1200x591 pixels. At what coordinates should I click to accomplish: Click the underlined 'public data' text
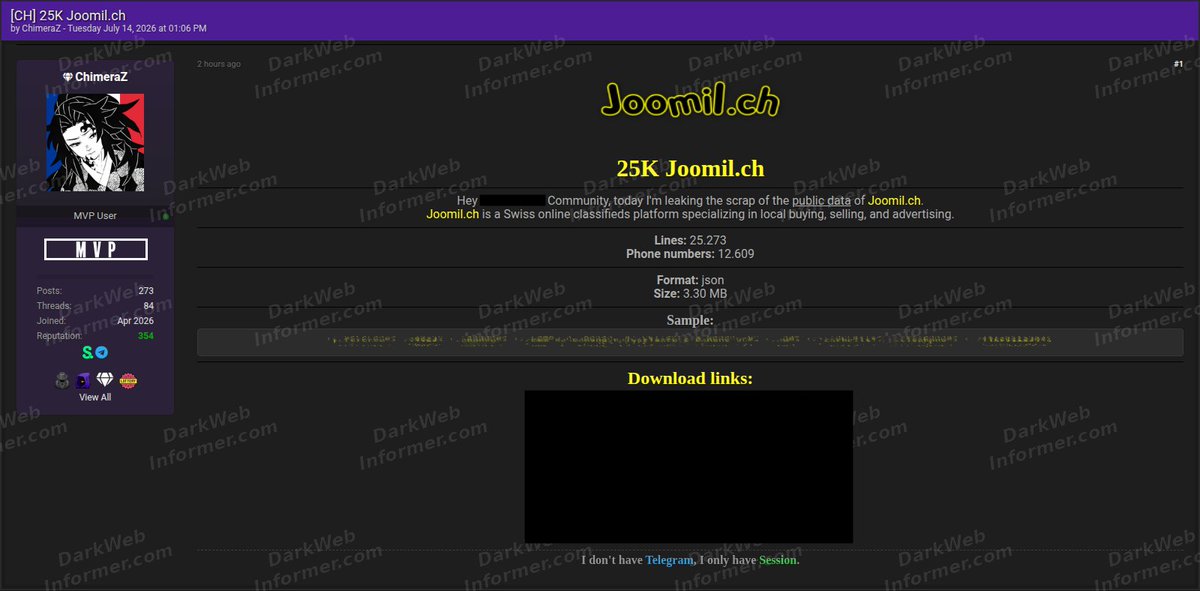(x=821, y=200)
